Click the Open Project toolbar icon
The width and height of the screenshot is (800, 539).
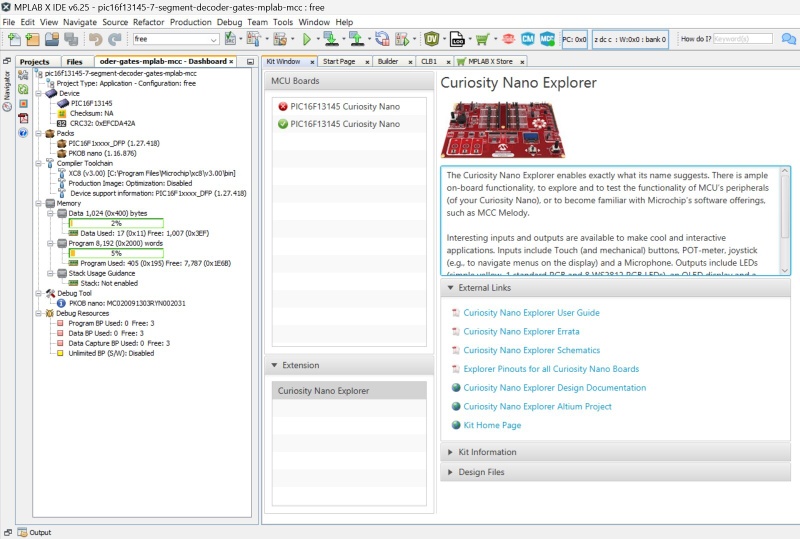[x=52, y=39]
